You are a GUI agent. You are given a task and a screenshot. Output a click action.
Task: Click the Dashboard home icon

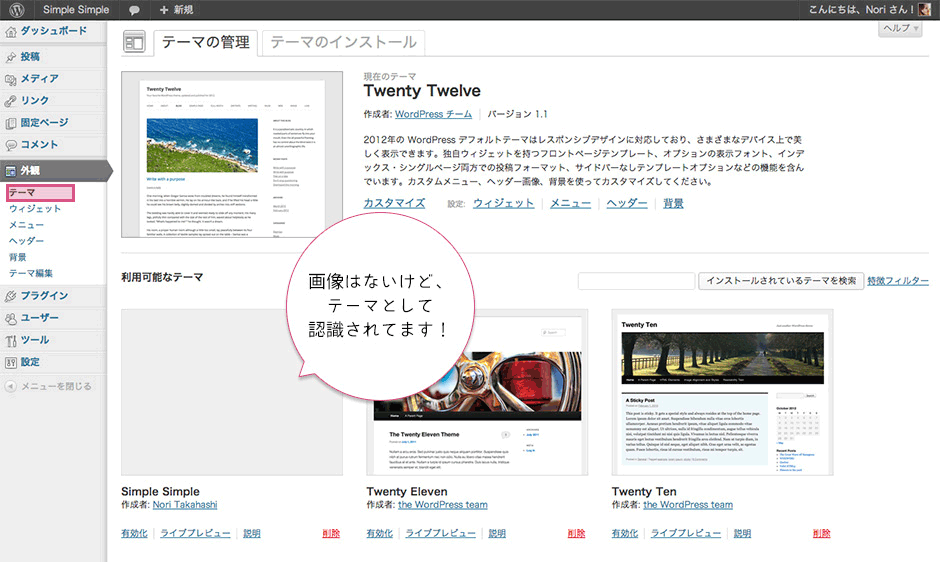(11, 32)
